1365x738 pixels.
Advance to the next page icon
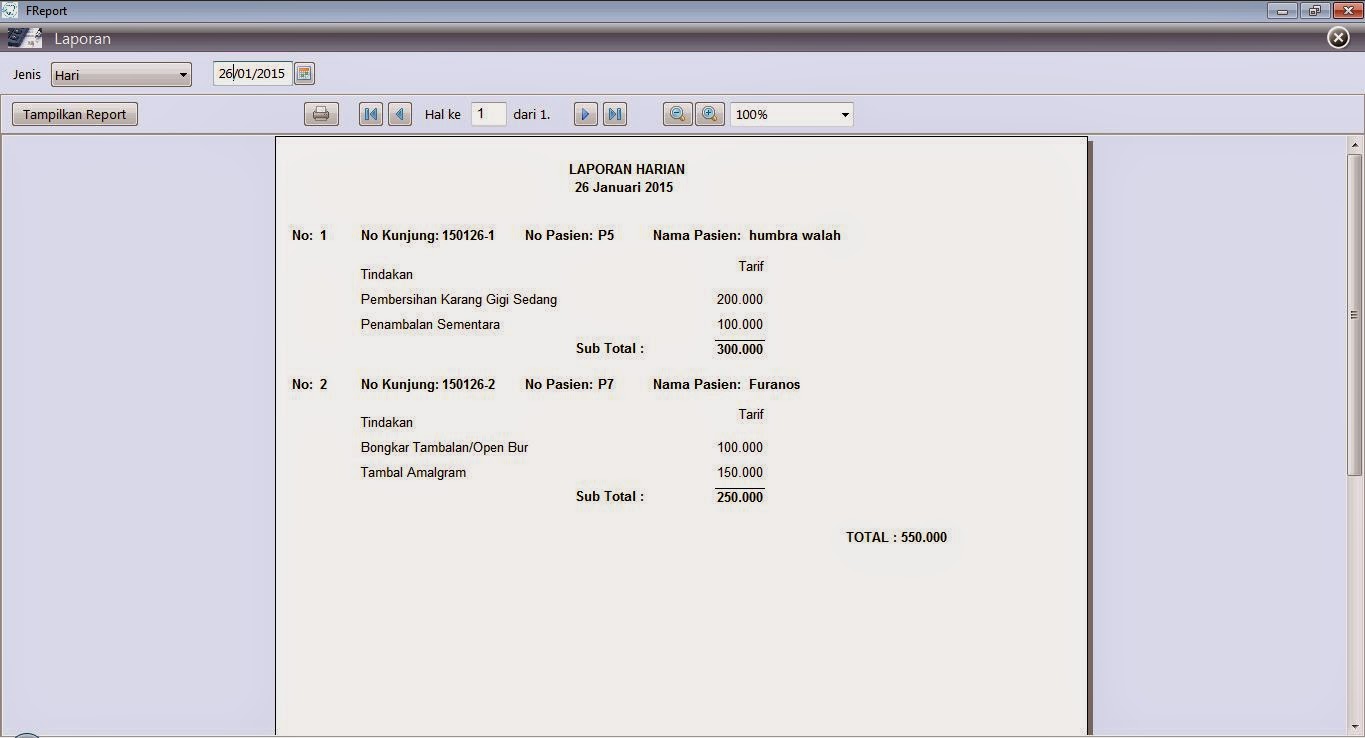tap(585, 113)
